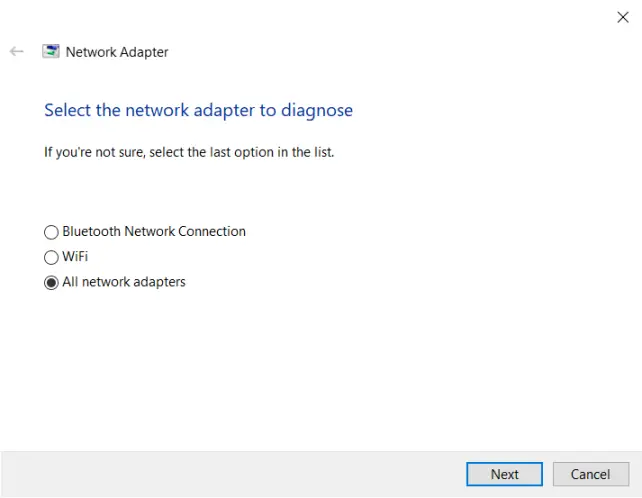Click the WiFi option label text
The width and height of the screenshot is (642, 498).
(75, 257)
